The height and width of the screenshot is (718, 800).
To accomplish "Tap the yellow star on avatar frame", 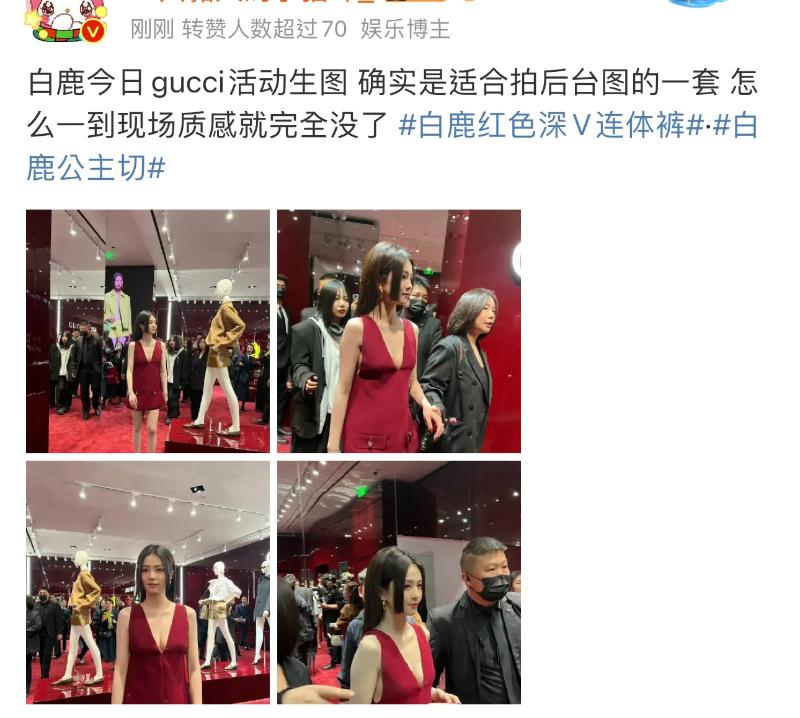I will point(33,19).
